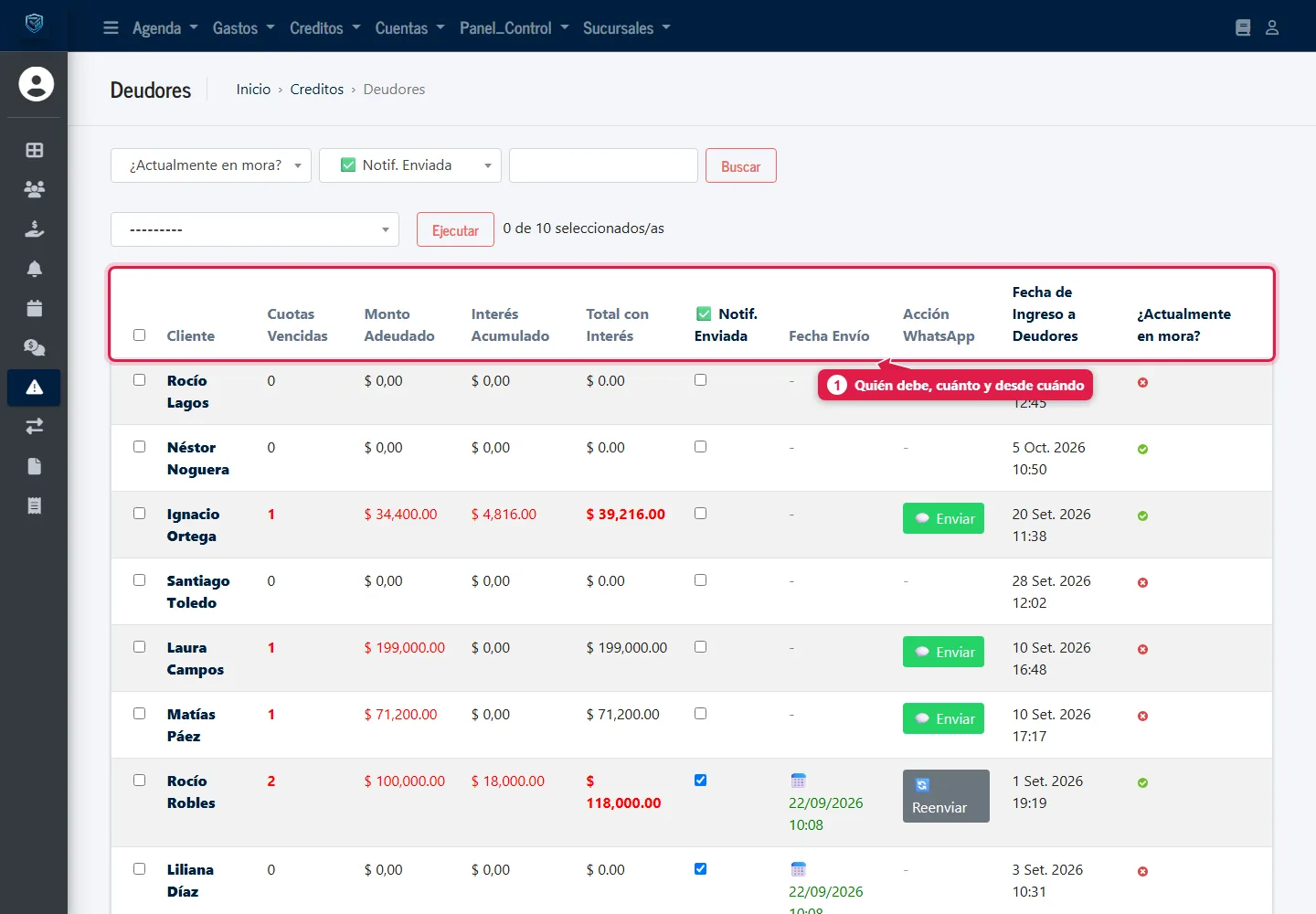The image size is (1316, 914).
Task: Select the Matías Páez row checkbox
Action: point(140,714)
